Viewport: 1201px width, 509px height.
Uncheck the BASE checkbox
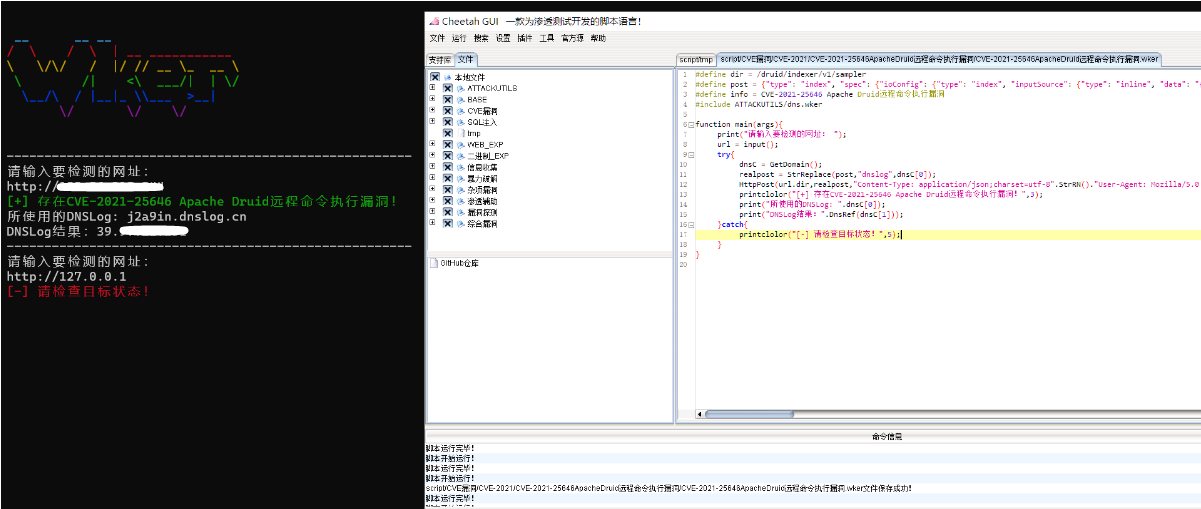[448, 99]
